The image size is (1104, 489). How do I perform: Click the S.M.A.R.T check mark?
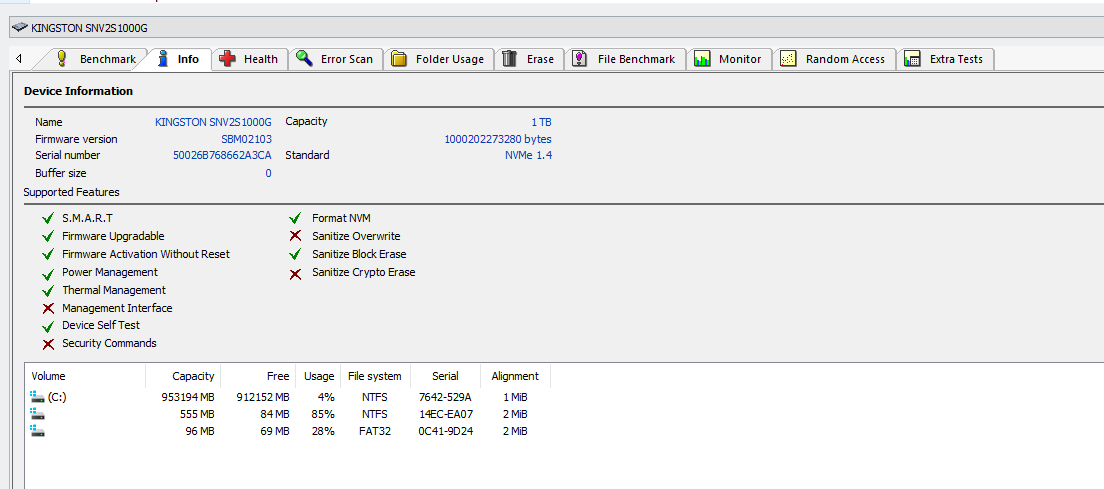(x=49, y=218)
